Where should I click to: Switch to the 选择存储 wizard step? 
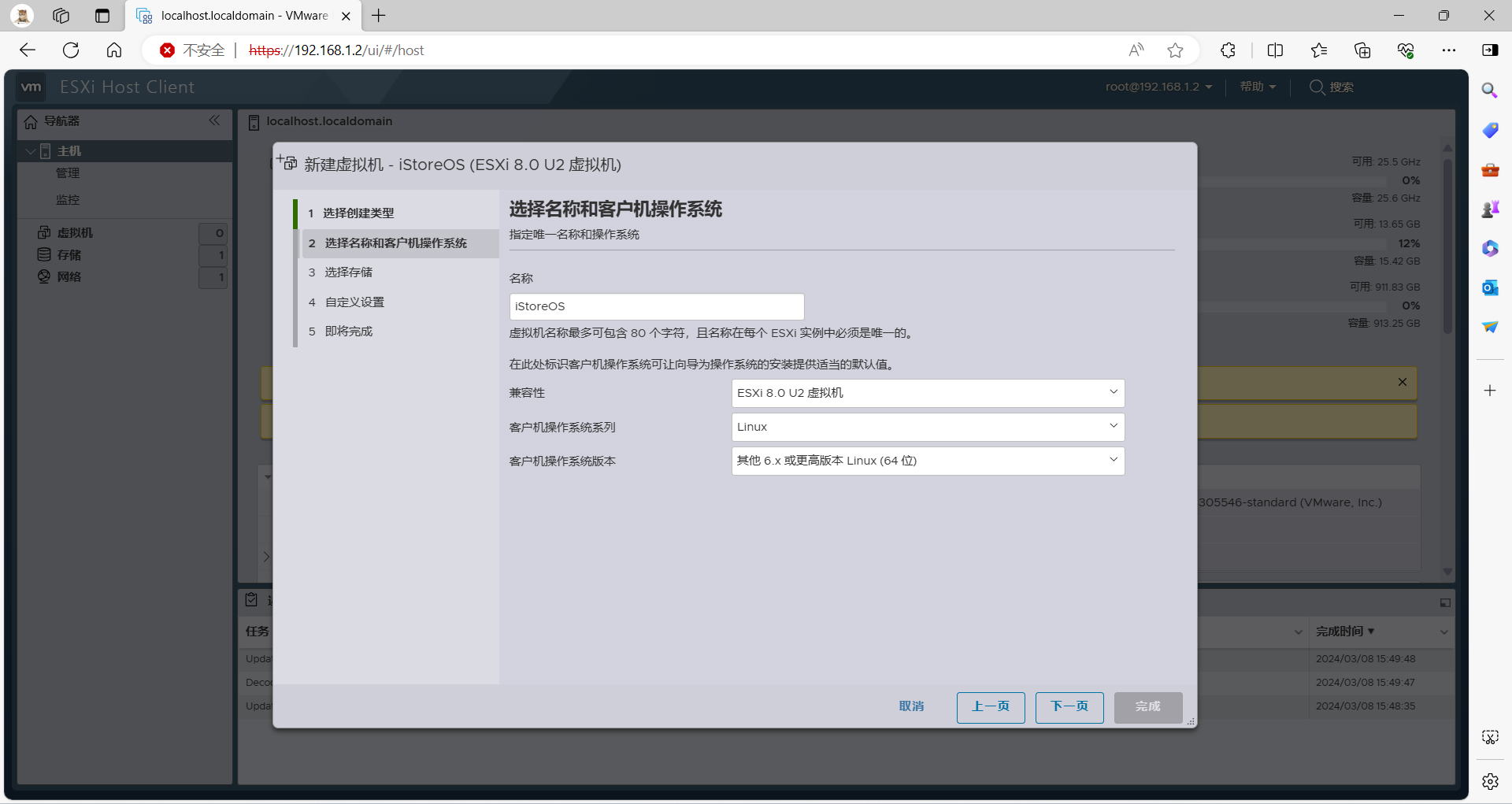point(348,272)
